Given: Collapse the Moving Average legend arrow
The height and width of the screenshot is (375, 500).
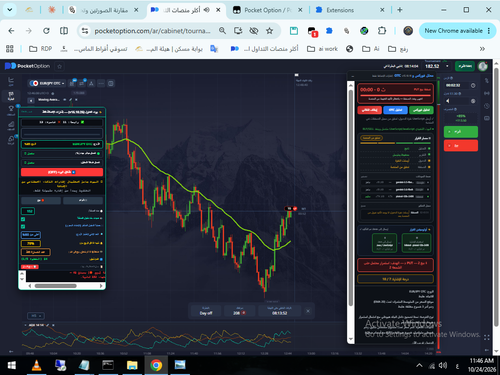Looking at the screenshot, I should [x=31, y=100].
